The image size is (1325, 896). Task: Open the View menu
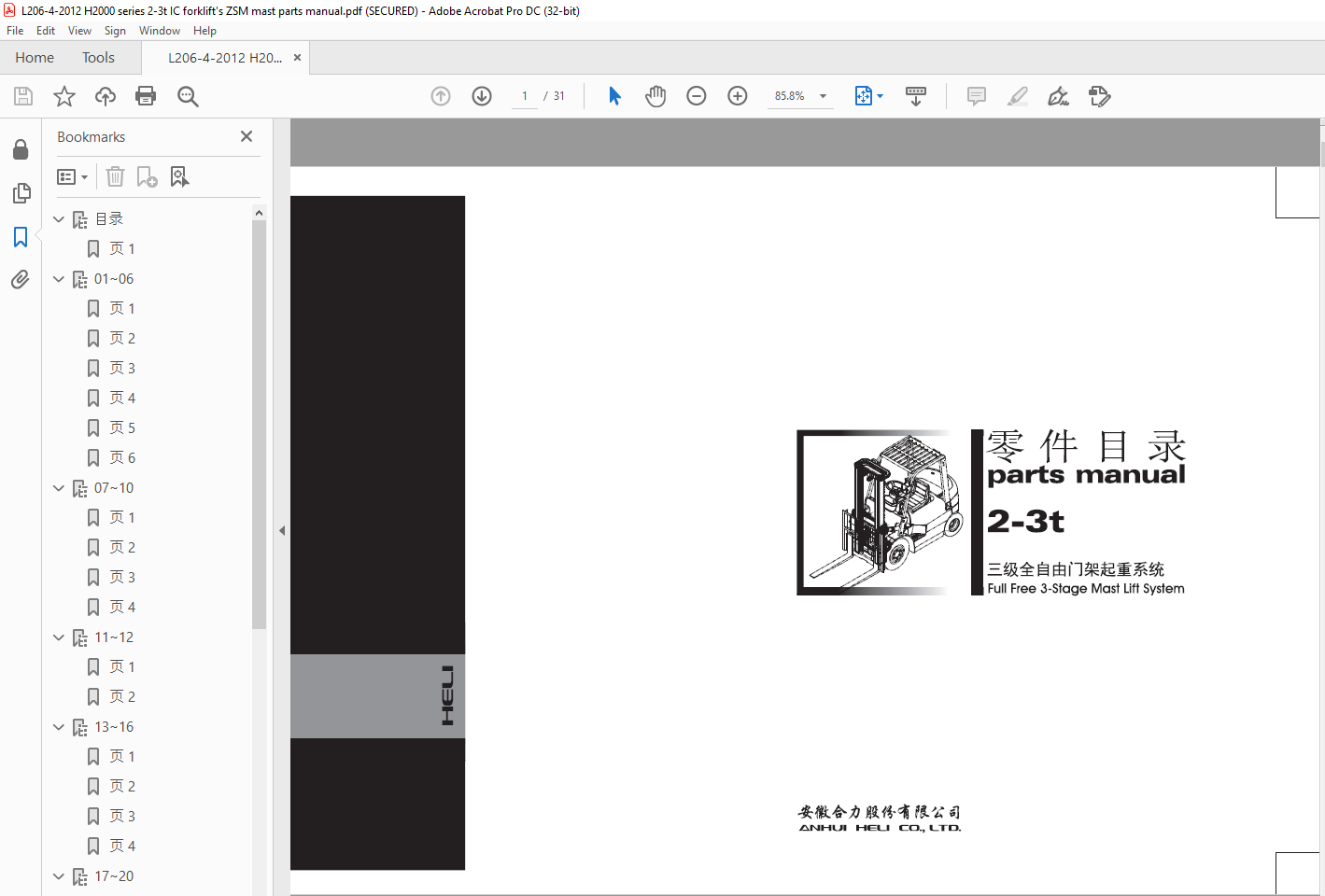coord(79,31)
